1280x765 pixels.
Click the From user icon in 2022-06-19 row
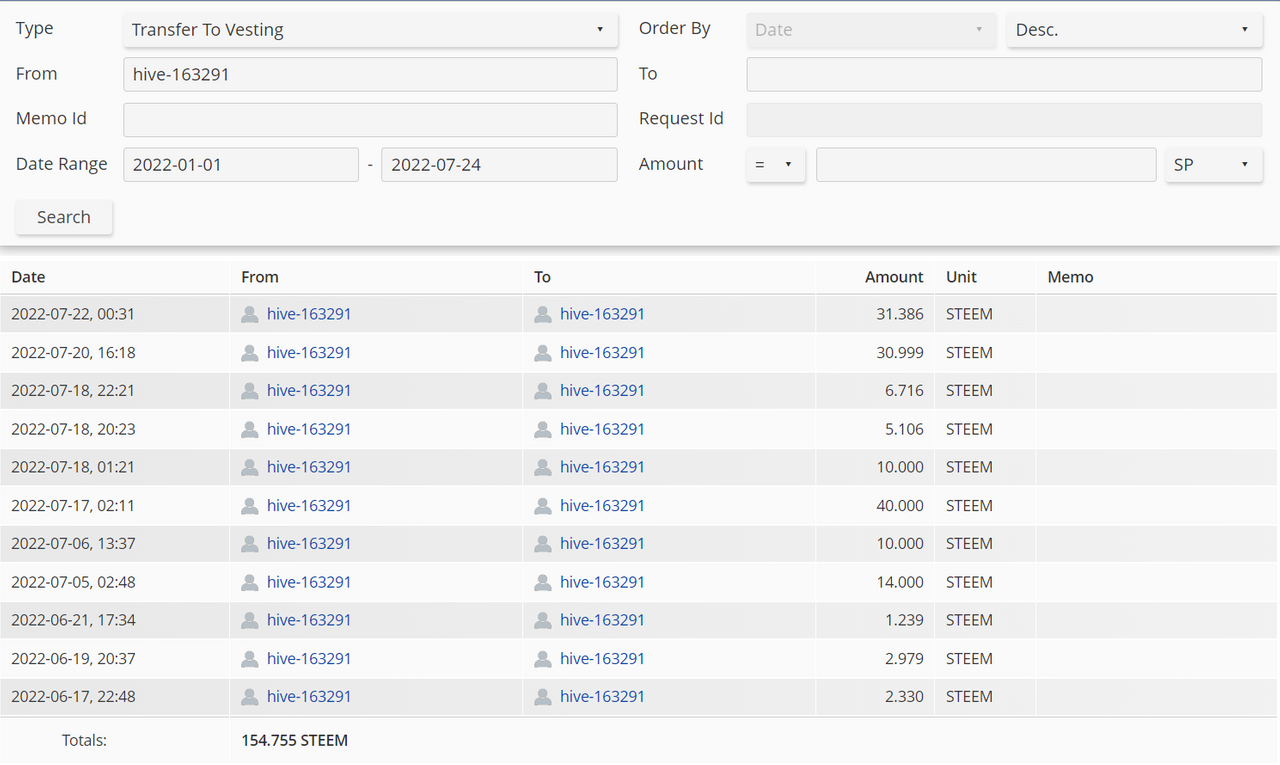click(250, 659)
